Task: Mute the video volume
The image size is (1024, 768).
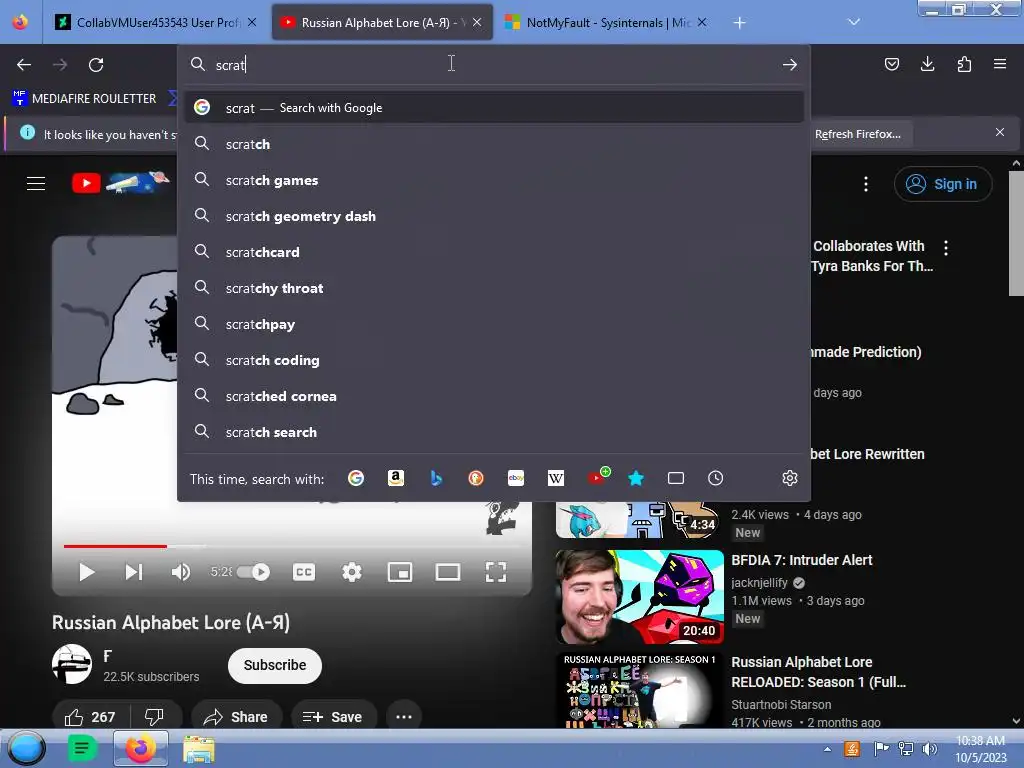Action: [180, 572]
